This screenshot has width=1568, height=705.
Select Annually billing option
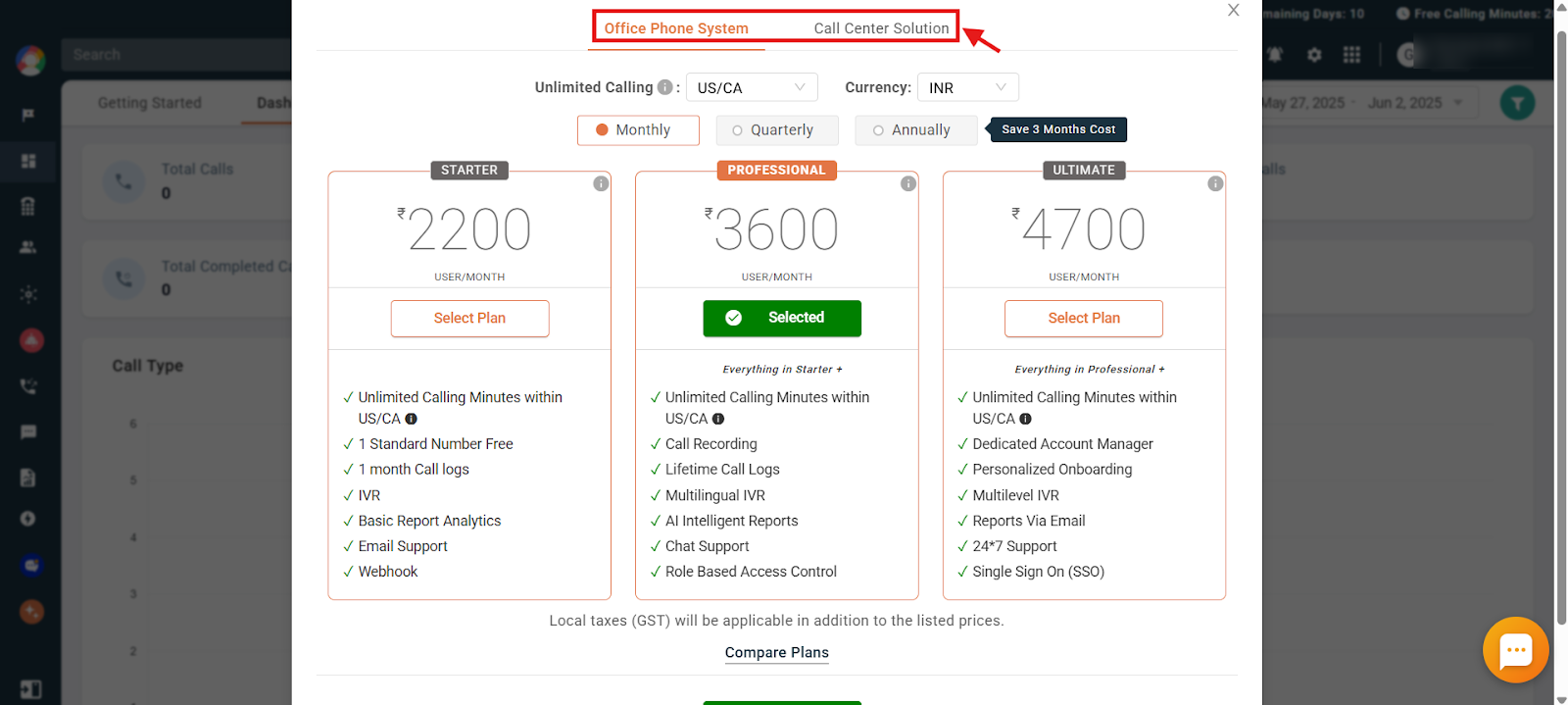(x=916, y=130)
